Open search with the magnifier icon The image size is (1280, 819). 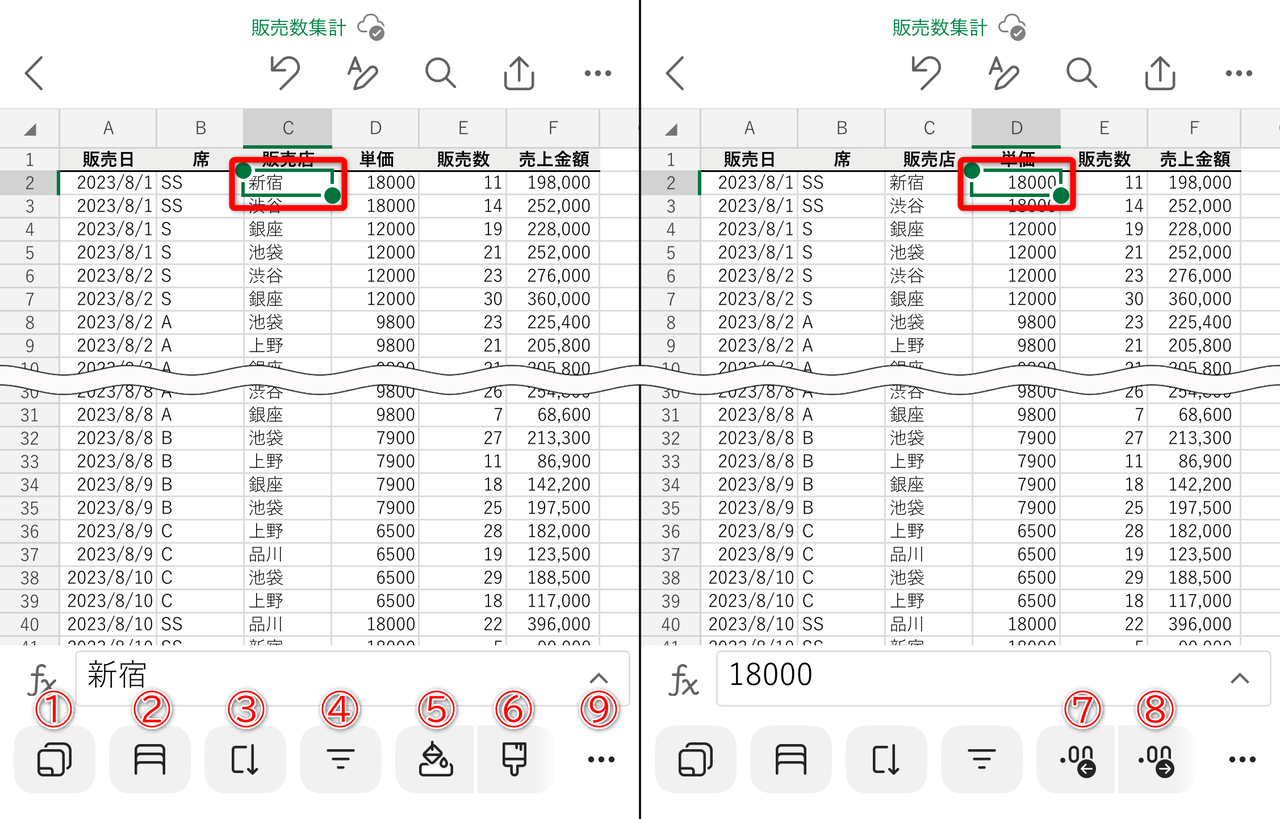point(440,73)
